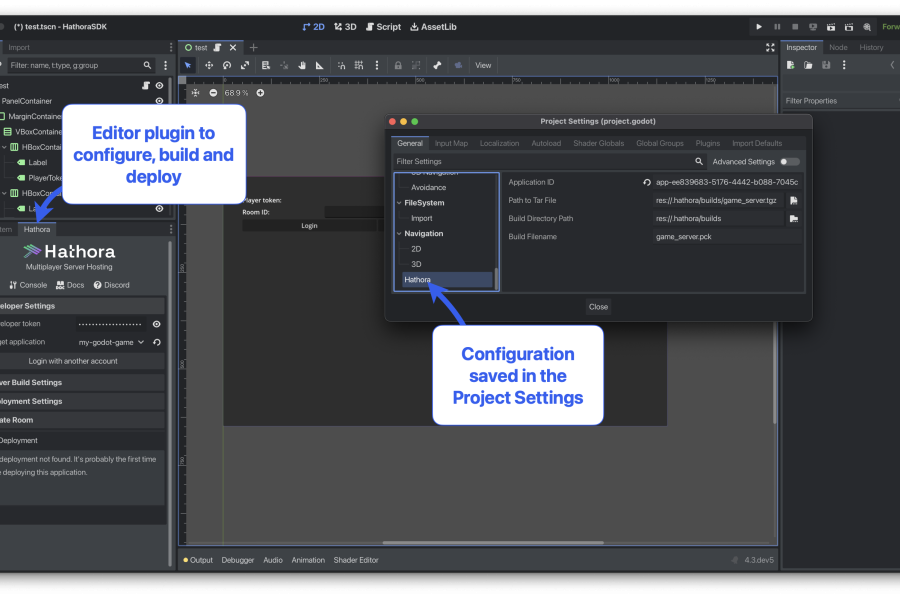Screen dimensions: 900x600
Task: Click the center view icon beside zoom controls
Action: [196, 93]
